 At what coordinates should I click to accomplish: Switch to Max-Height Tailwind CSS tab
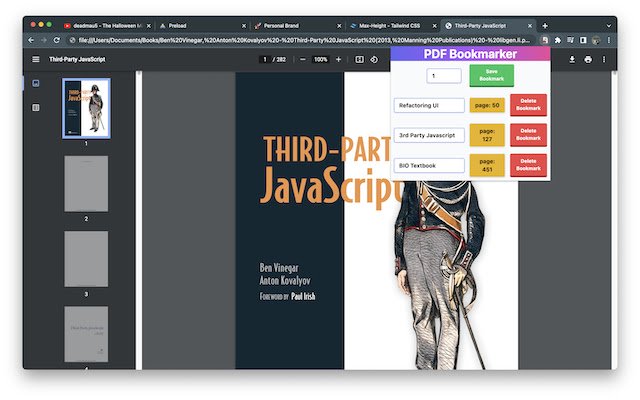[391, 26]
